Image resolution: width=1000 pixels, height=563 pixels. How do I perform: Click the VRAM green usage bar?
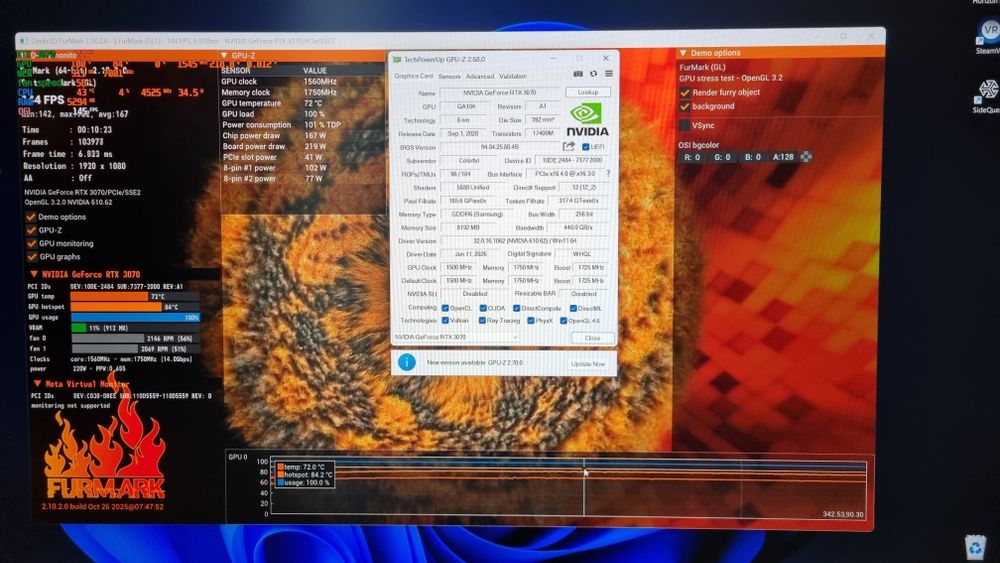[x=78, y=328]
